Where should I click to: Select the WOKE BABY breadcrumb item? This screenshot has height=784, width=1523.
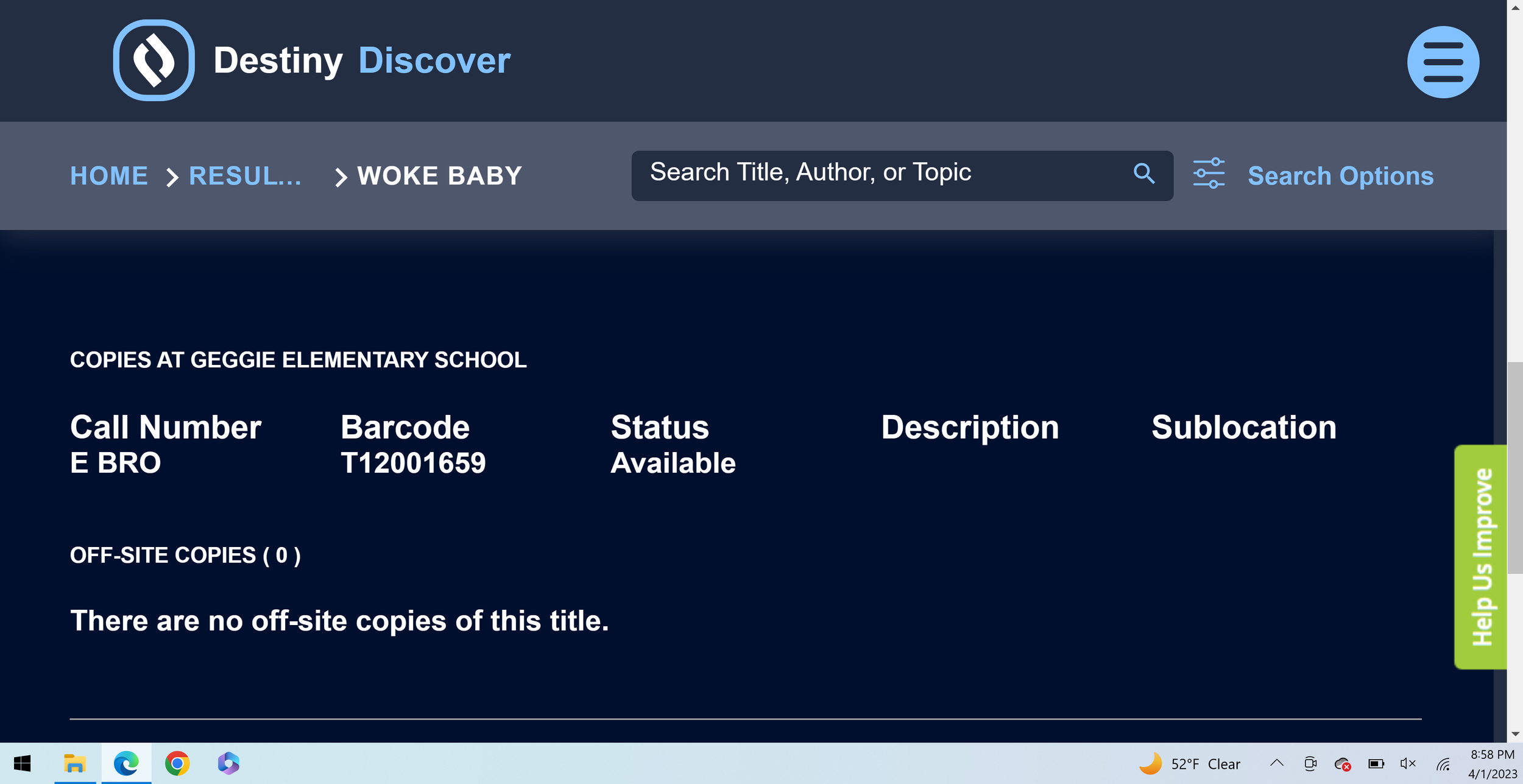[x=439, y=175]
